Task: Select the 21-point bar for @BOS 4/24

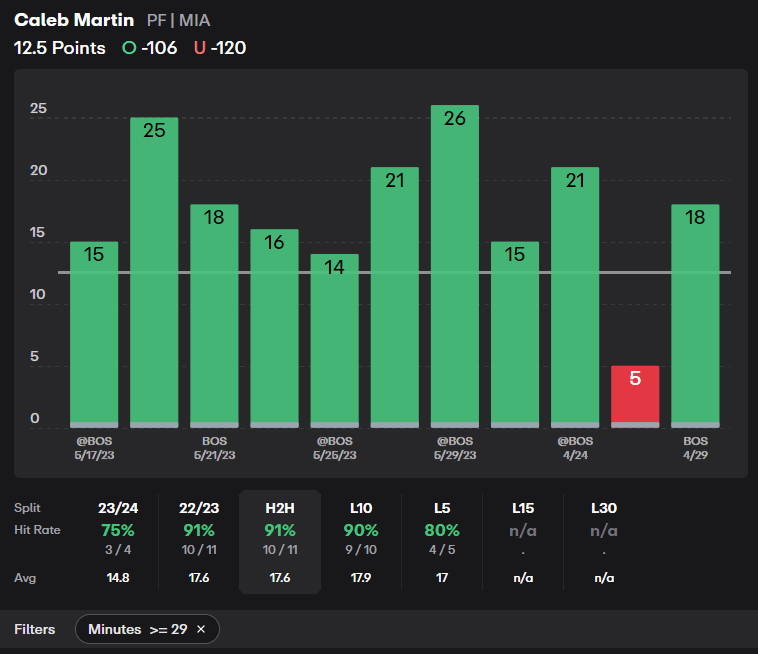Action: (575, 297)
